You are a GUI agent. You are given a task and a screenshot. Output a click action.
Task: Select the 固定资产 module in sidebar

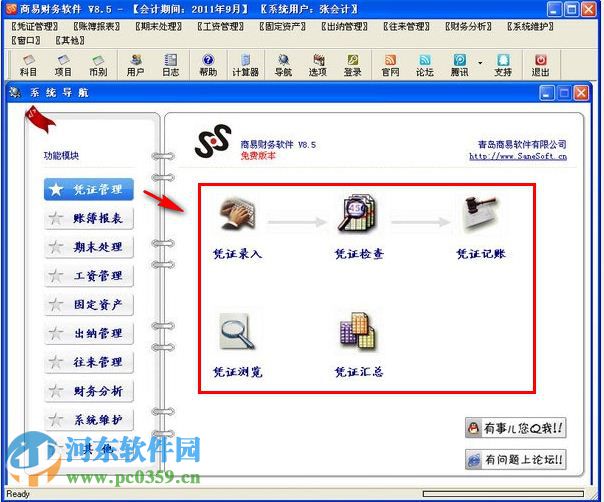point(89,305)
